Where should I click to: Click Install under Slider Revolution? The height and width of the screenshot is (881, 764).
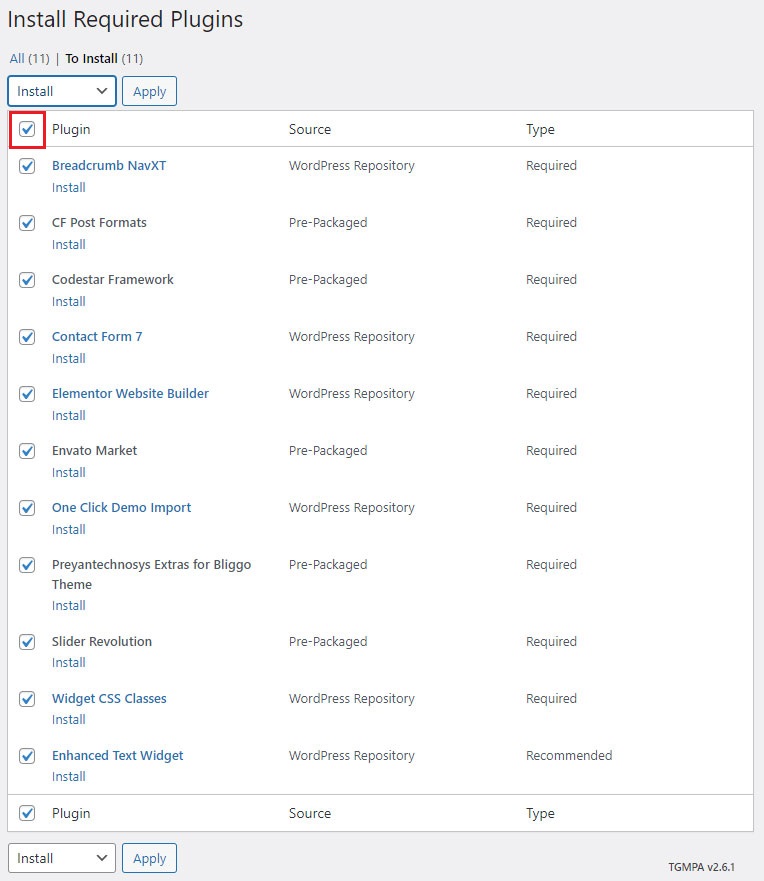[69, 662]
